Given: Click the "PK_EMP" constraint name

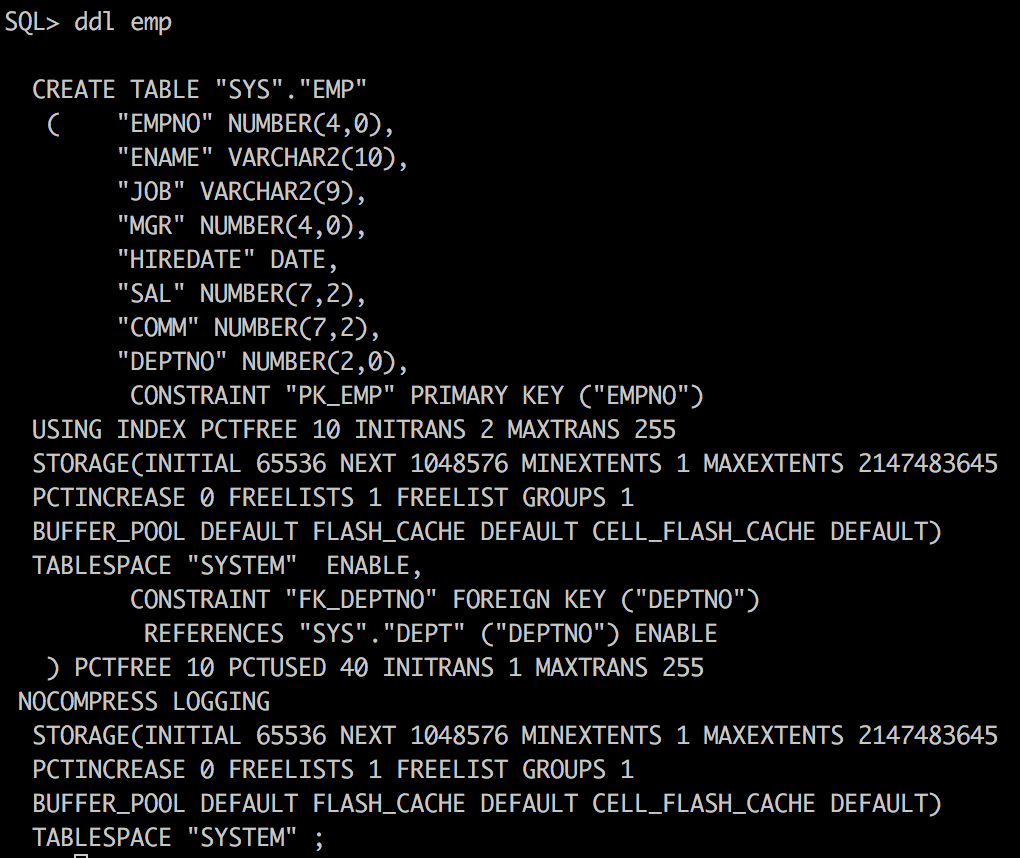Looking at the screenshot, I should point(340,396).
